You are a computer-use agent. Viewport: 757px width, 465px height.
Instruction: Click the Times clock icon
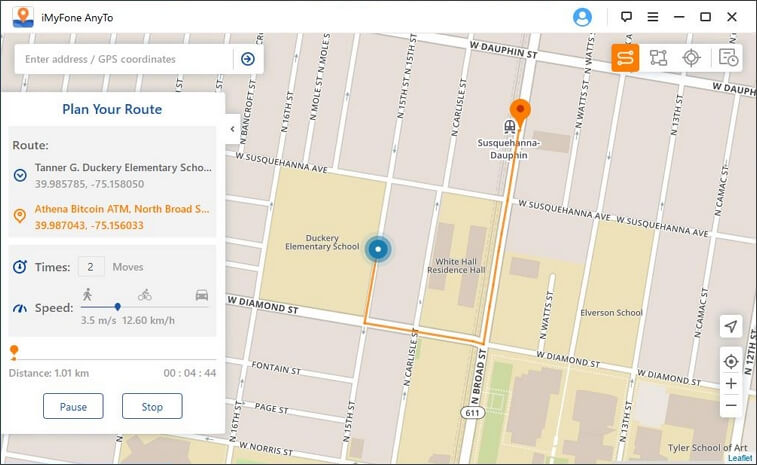(20, 267)
